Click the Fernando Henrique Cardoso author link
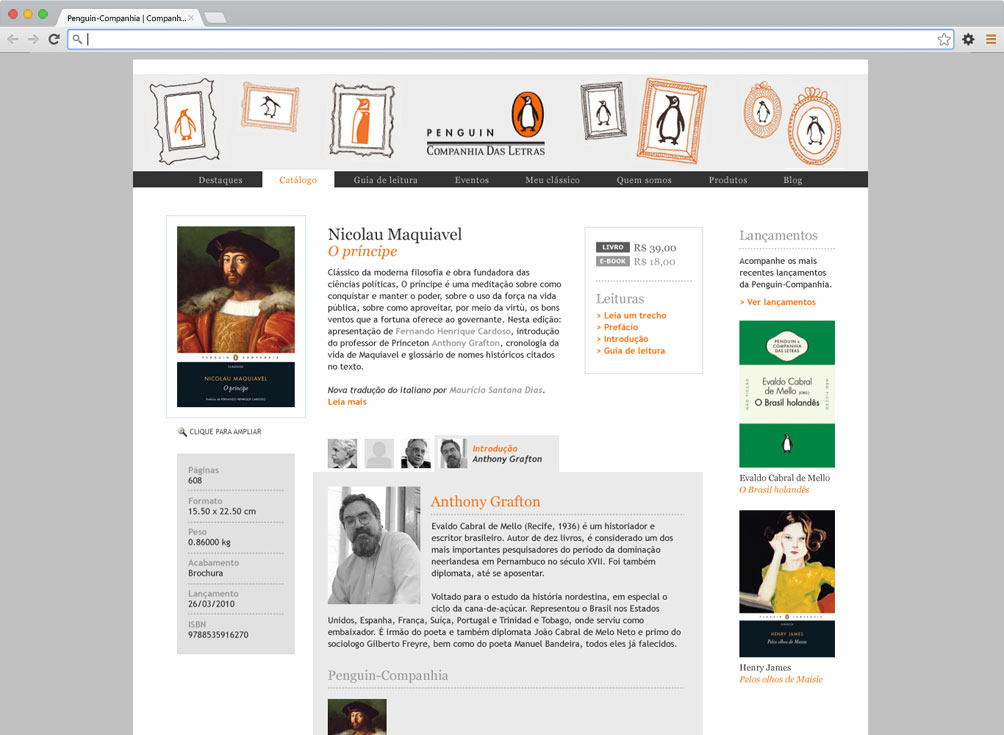The image size is (1004, 735). click(453, 331)
